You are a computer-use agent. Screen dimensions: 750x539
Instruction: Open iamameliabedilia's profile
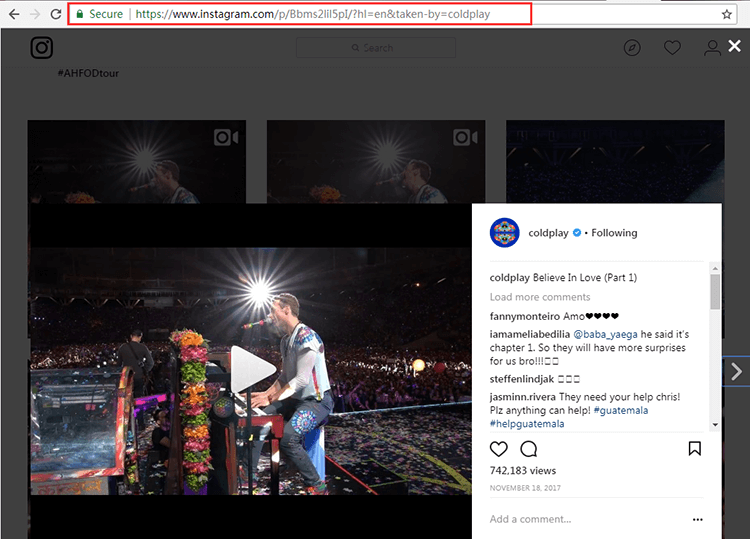pyautogui.click(x=530, y=334)
